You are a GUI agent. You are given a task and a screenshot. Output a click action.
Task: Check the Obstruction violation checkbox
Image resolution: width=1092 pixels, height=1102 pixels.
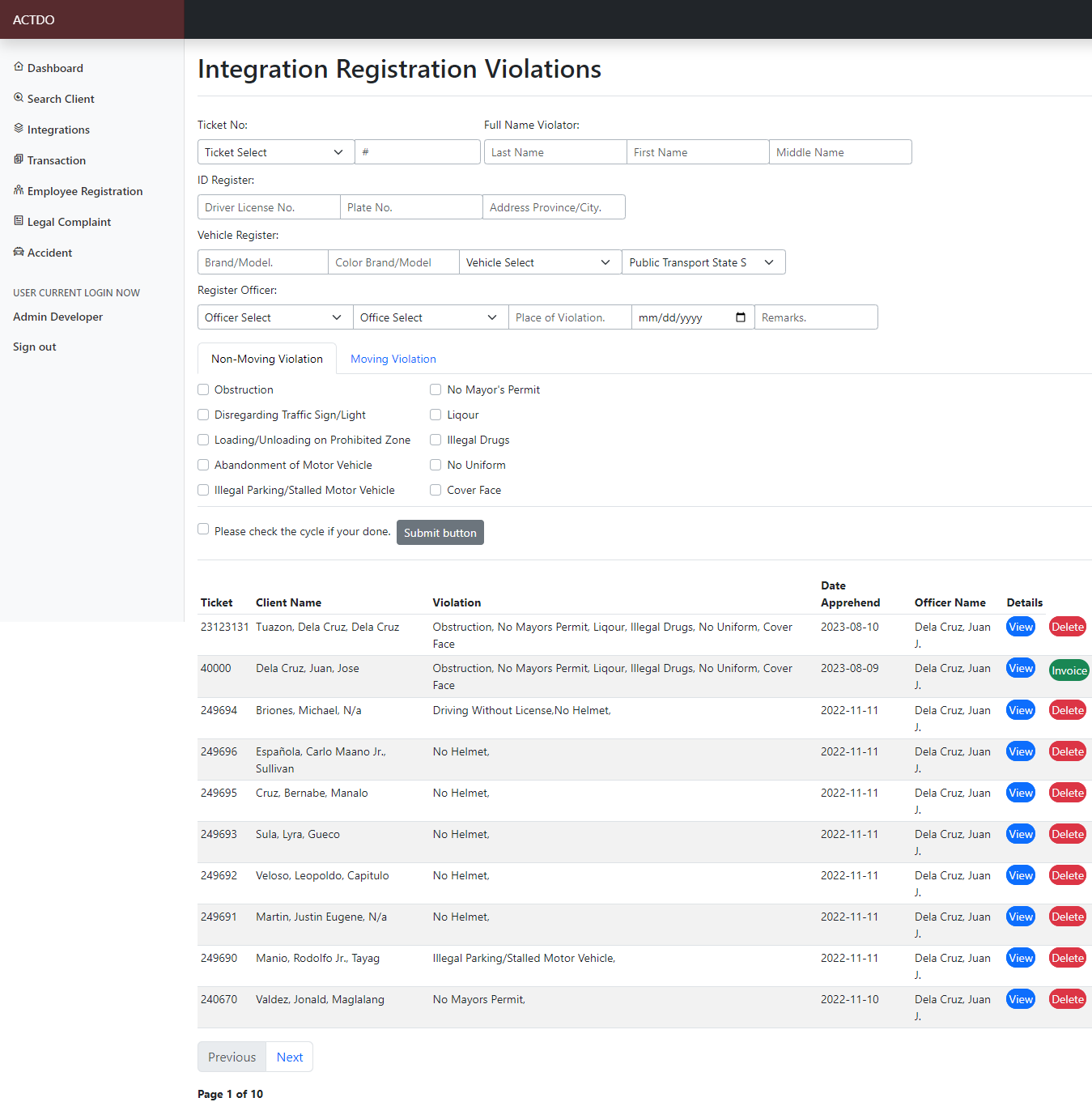pos(203,389)
